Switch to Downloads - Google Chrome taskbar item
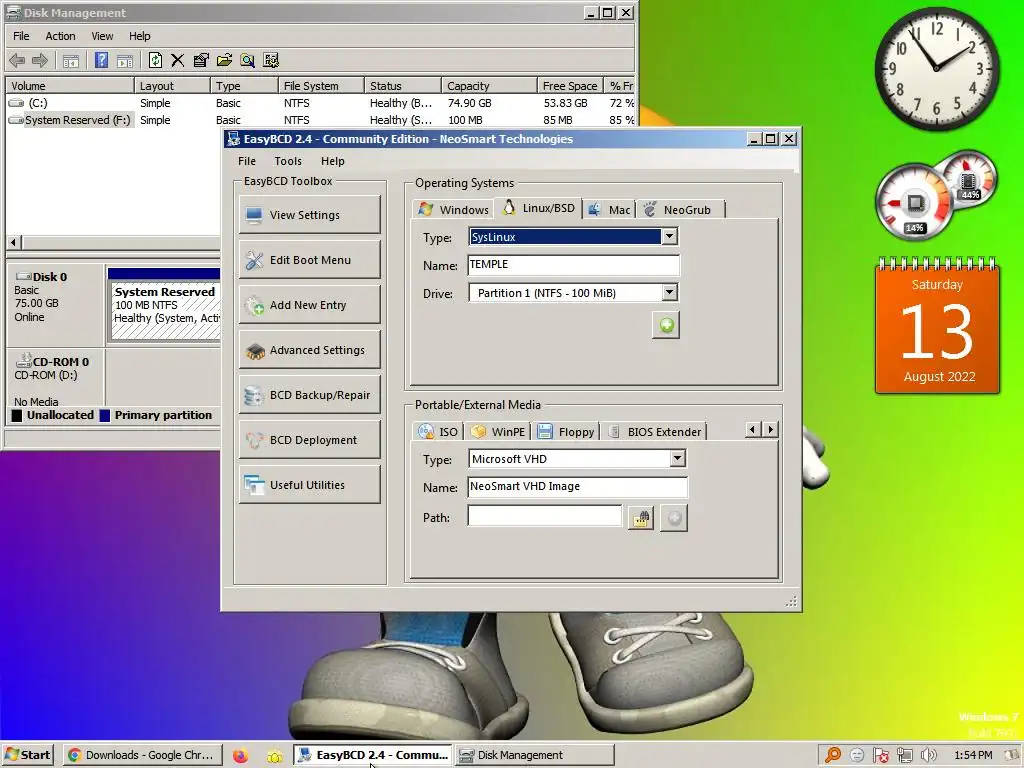1024x768 pixels. (x=142, y=755)
